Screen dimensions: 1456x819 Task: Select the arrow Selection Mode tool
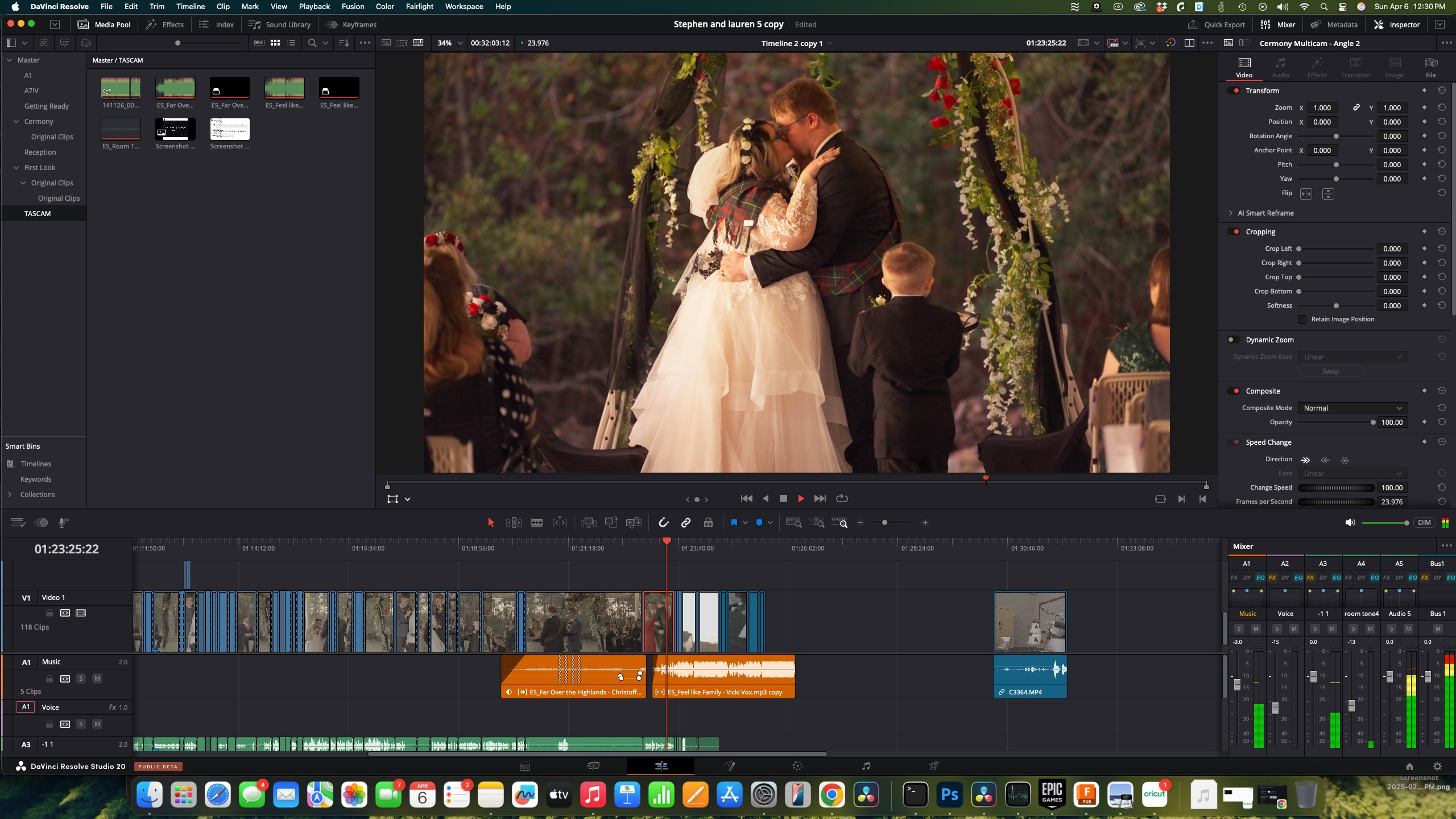tap(491, 523)
